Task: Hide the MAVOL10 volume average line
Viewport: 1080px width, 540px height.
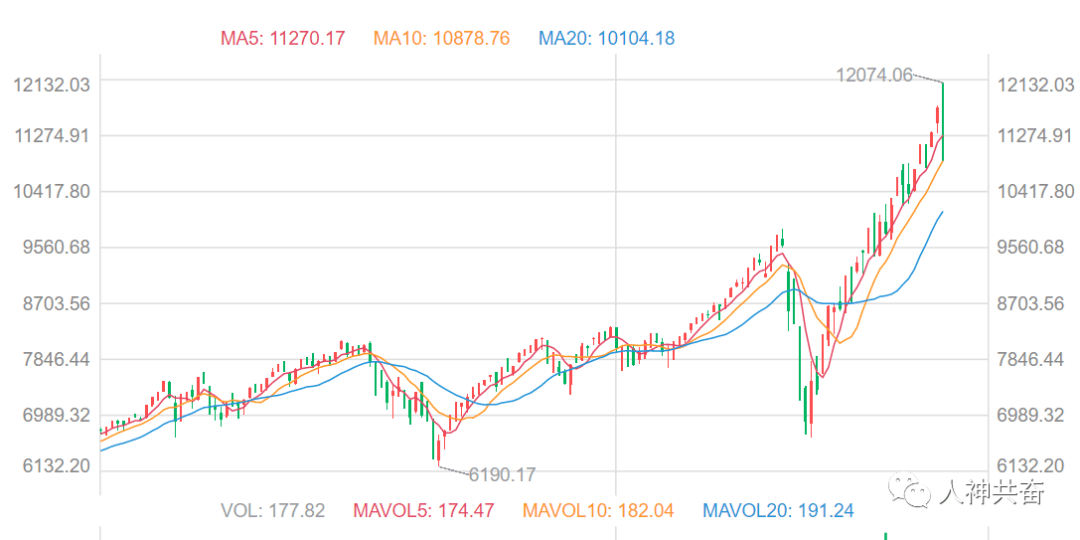Action: (598, 511)
